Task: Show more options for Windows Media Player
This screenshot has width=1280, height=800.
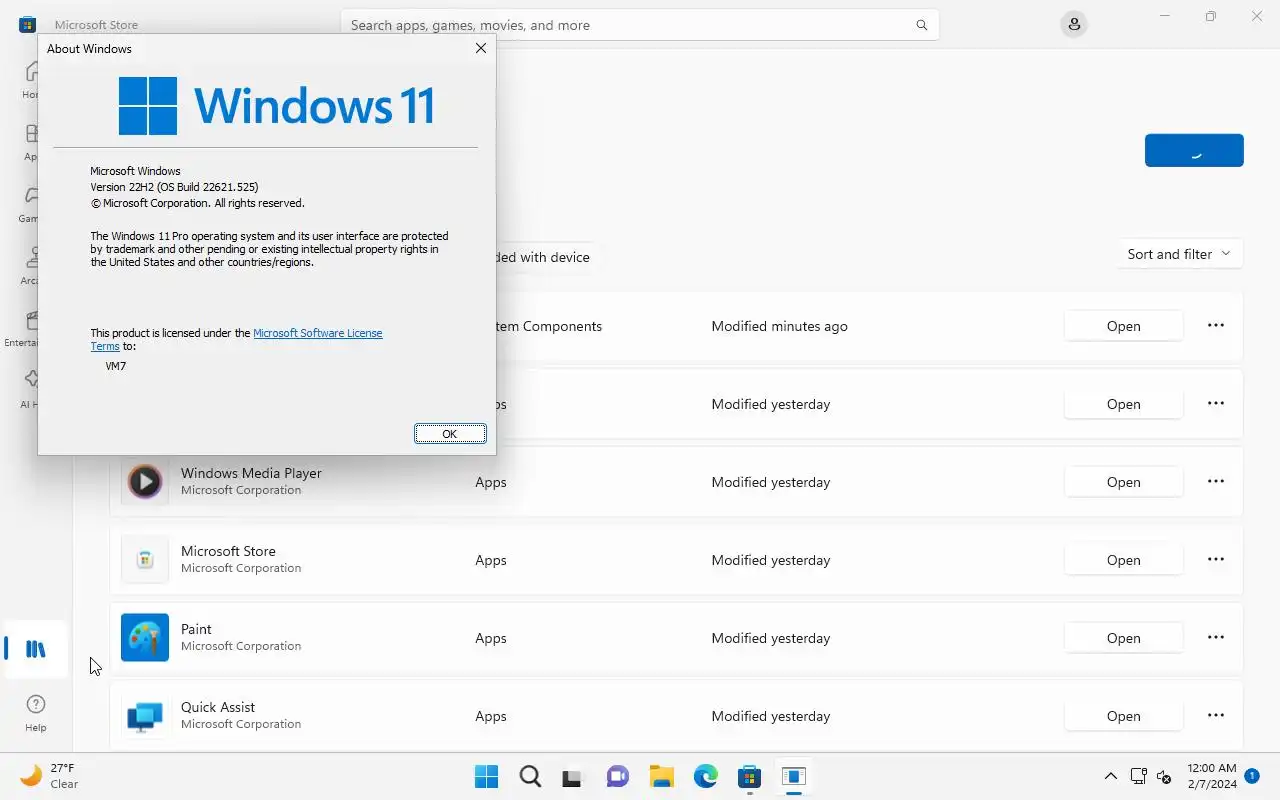Action: (x=1216, y=481)
